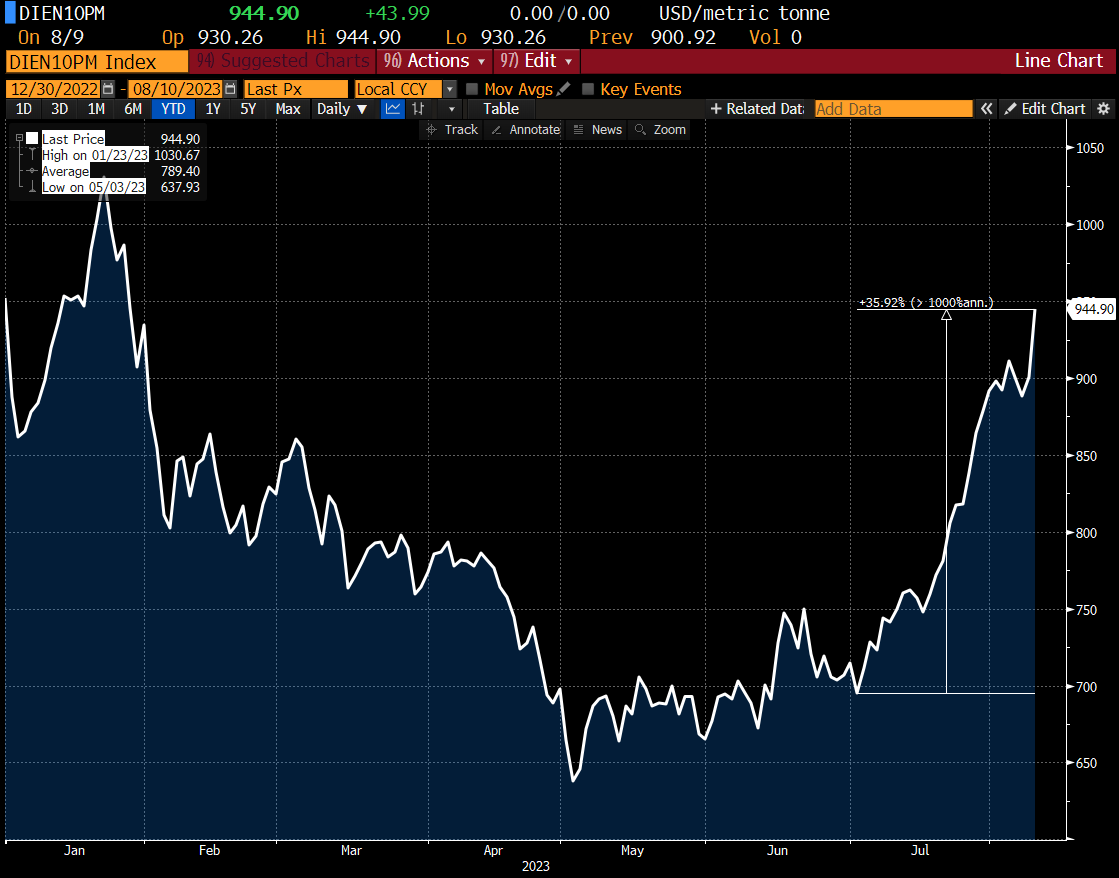The image size is (1119, 878).
Task: Open calendar picker for end date 08/10/2023
Action: click(x=230, y=89)
